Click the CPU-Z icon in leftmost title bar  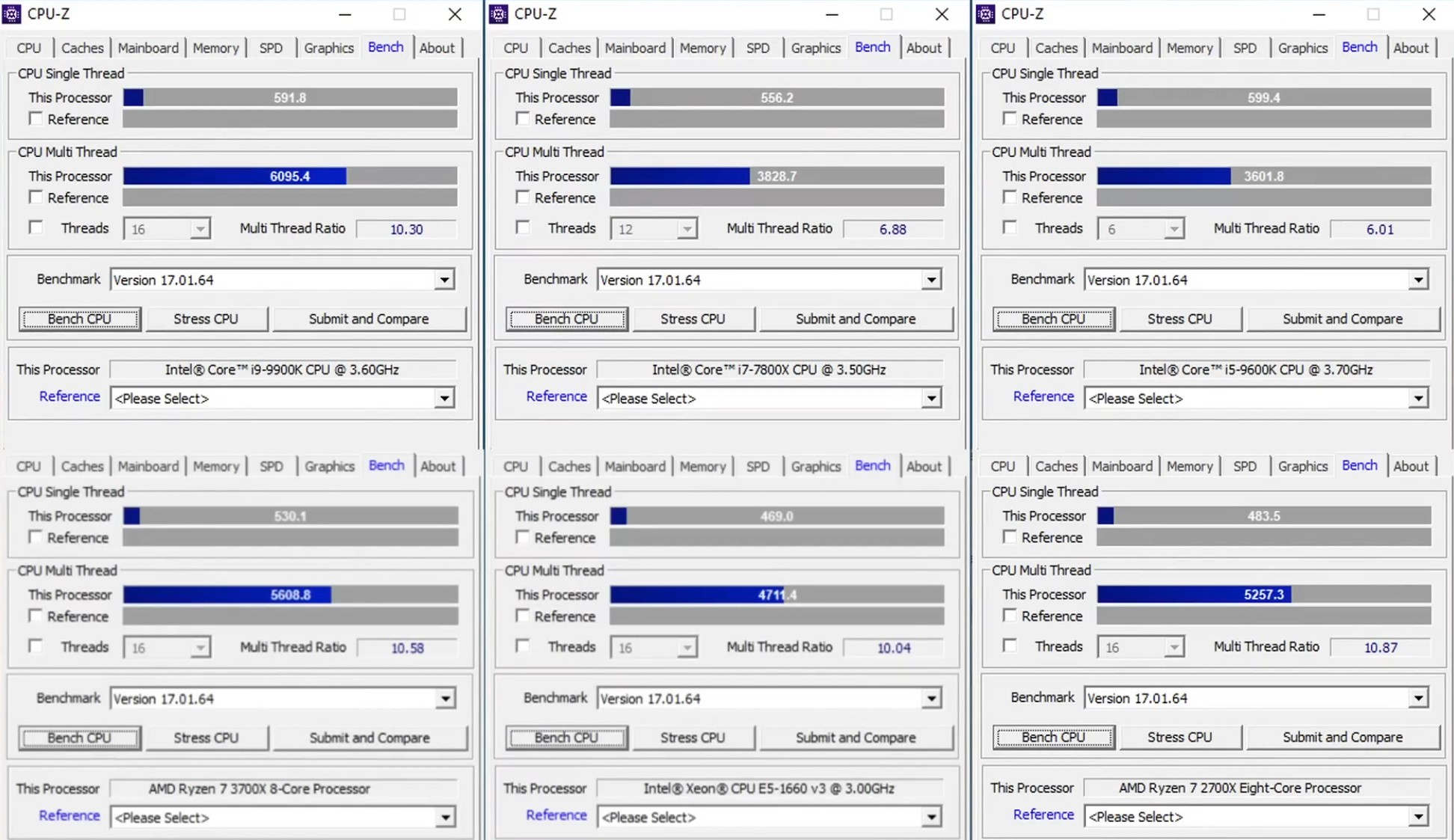[x=12, y=14]
